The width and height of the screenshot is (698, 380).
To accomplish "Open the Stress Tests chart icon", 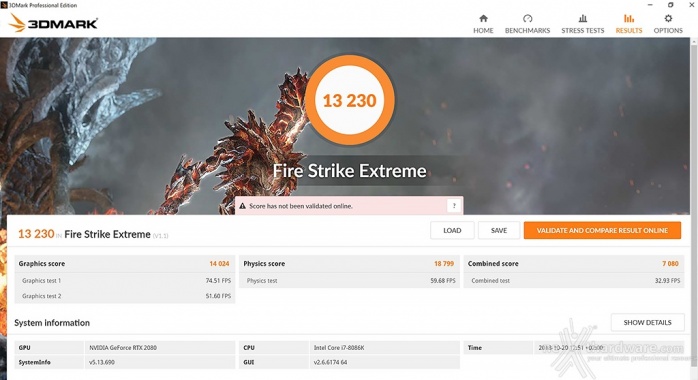I will pyautogui.click(x=582, y=18).
